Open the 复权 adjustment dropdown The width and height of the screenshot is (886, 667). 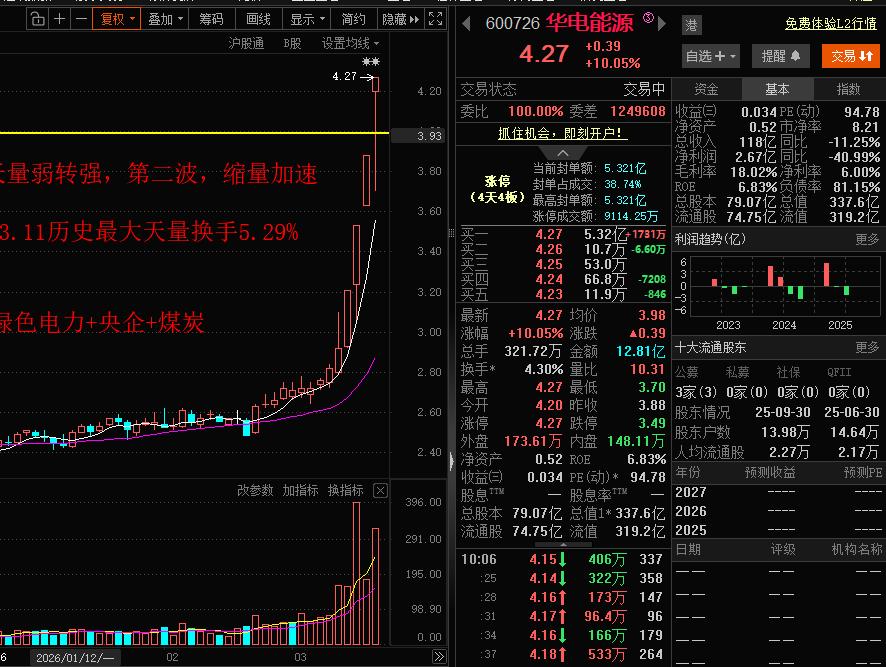(x=114, y=18)
